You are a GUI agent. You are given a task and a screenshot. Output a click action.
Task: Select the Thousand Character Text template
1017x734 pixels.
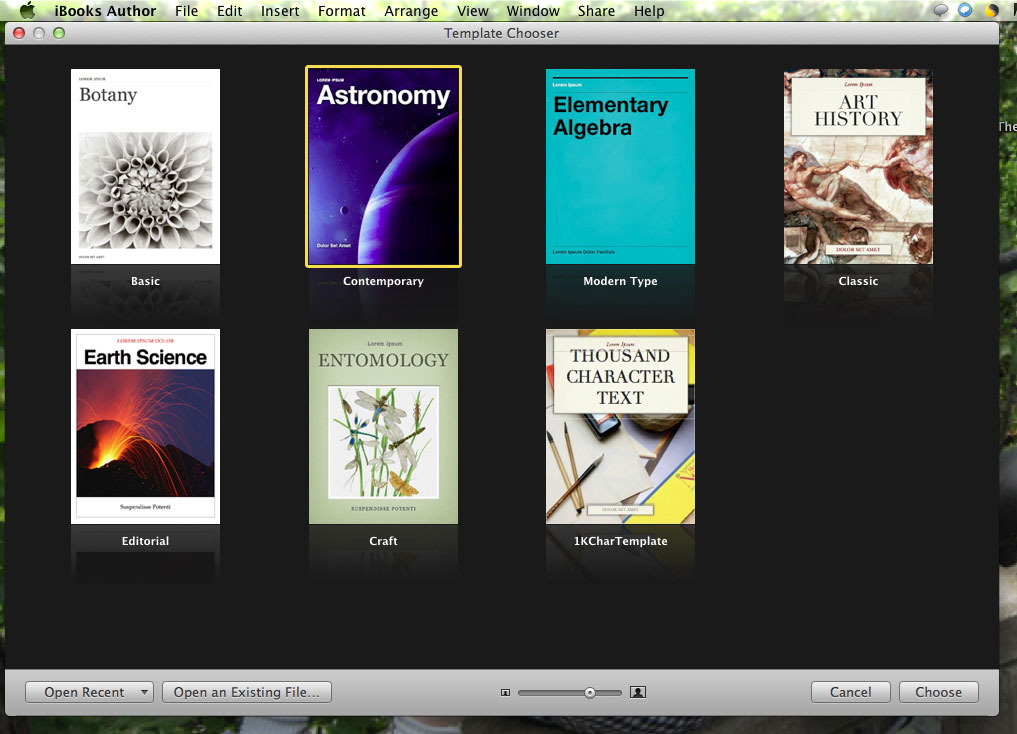[620, 426]
